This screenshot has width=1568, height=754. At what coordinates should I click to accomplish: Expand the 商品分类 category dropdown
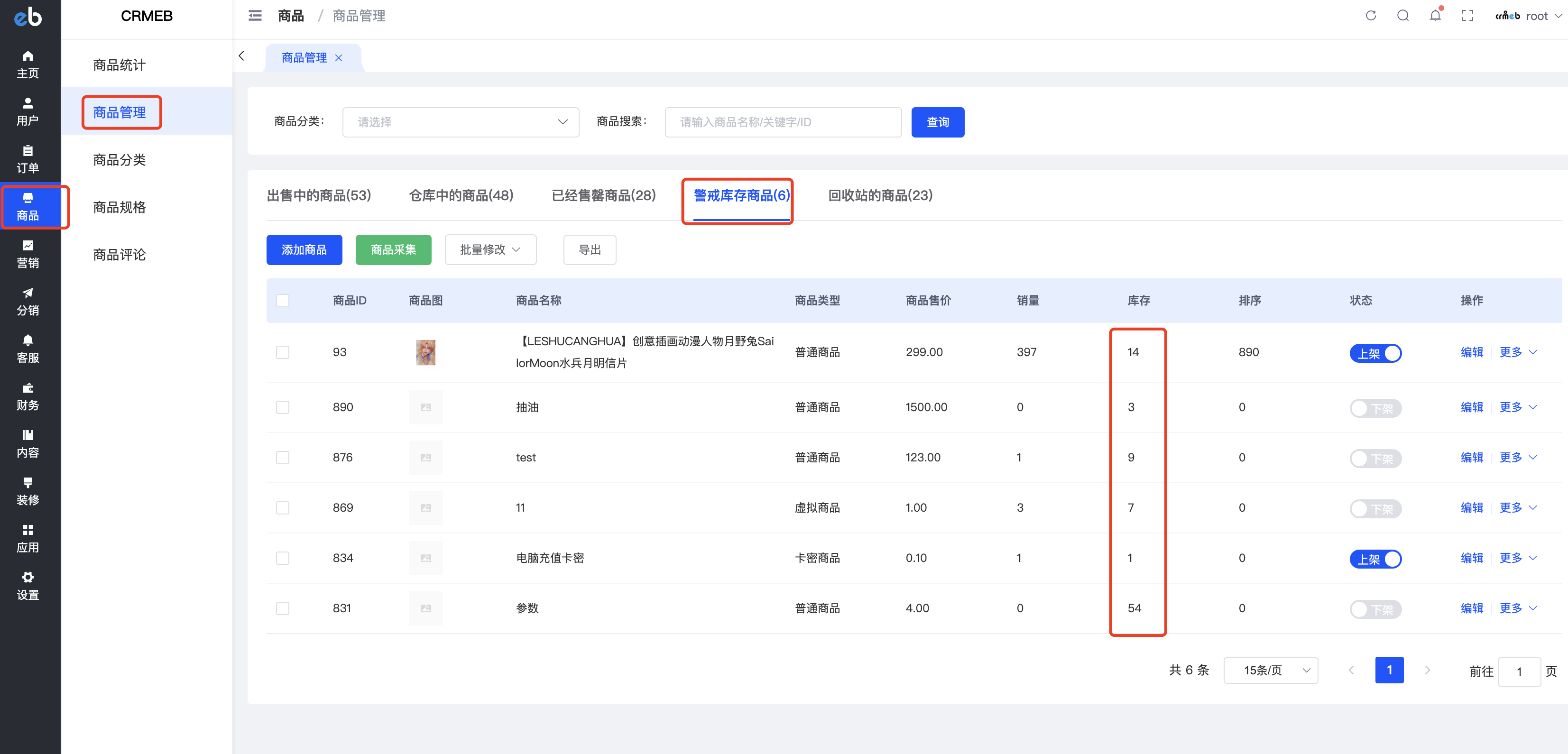coord(460,122)
